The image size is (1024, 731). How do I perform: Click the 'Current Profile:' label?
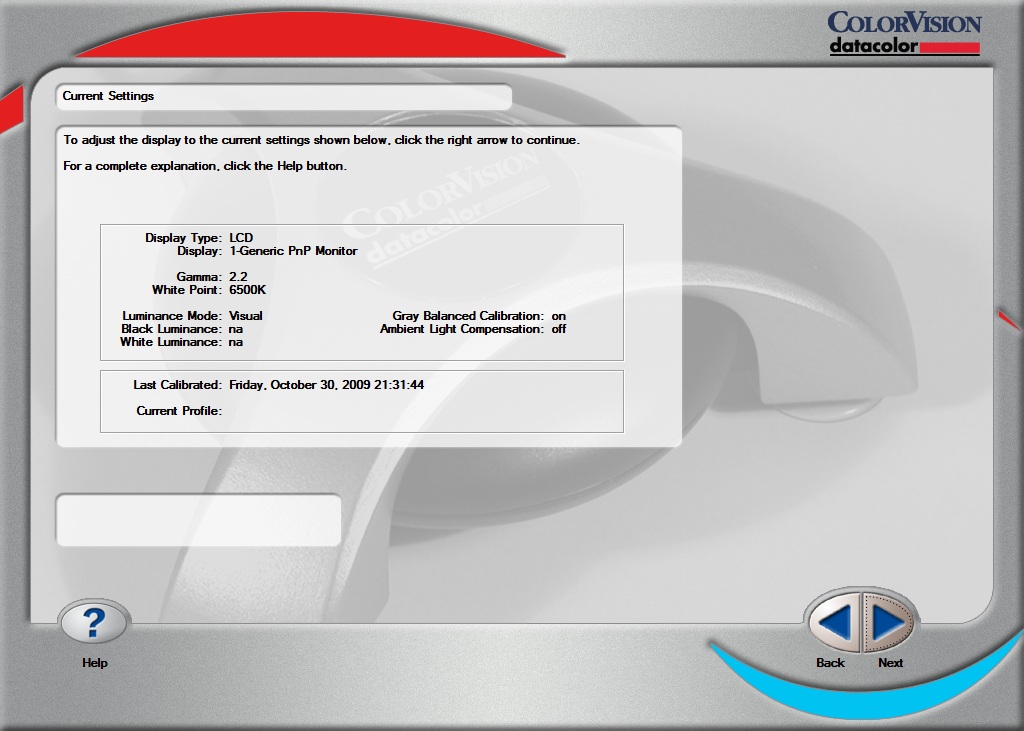(x=179, y=411)
